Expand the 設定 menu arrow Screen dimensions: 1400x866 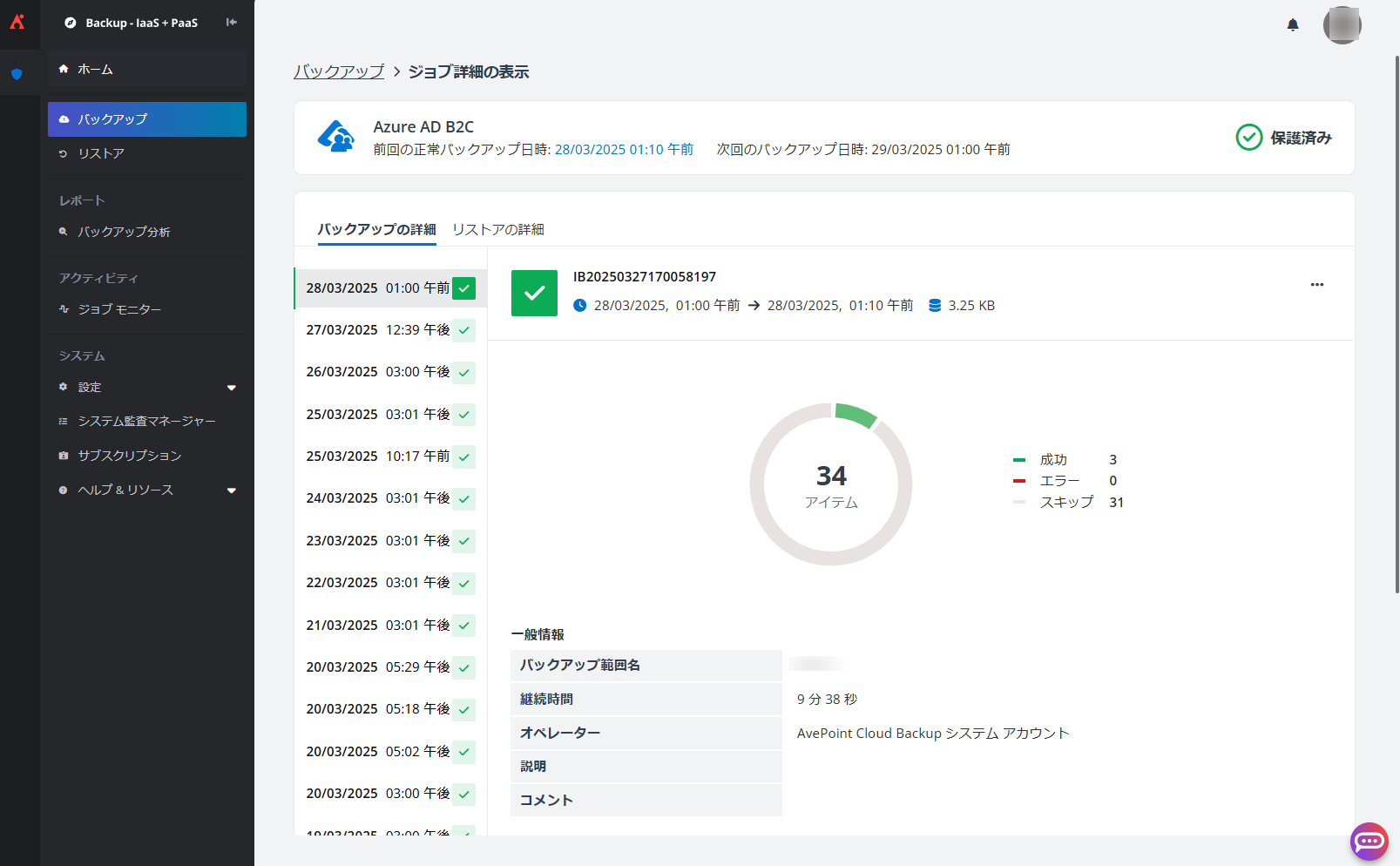click(232, 388)
